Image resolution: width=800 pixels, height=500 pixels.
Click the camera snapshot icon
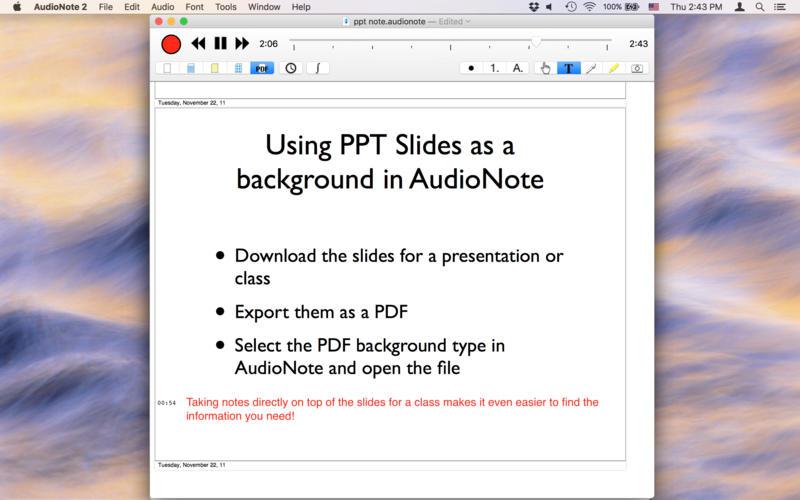(637, 68)
